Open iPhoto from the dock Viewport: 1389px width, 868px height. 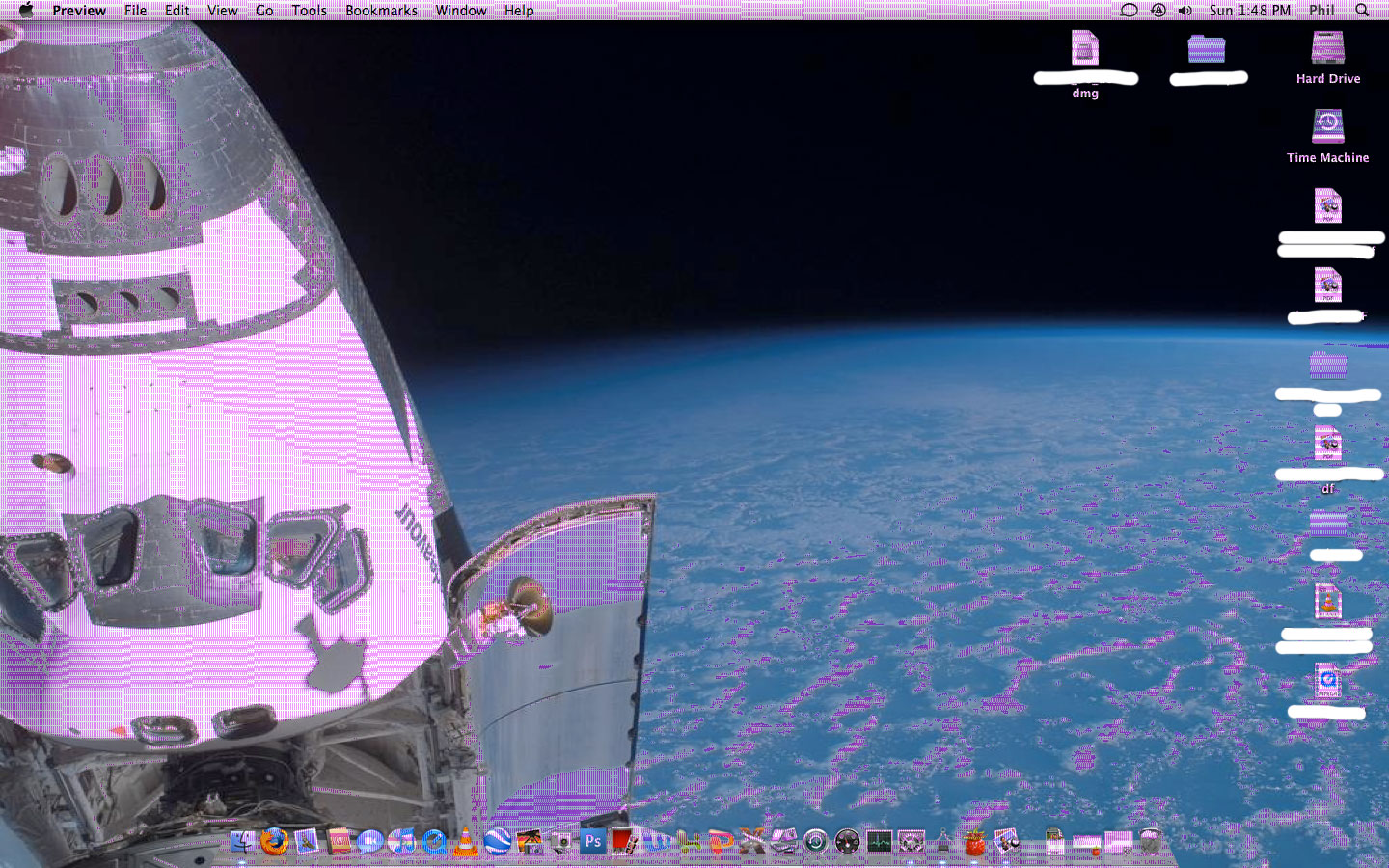530,842
